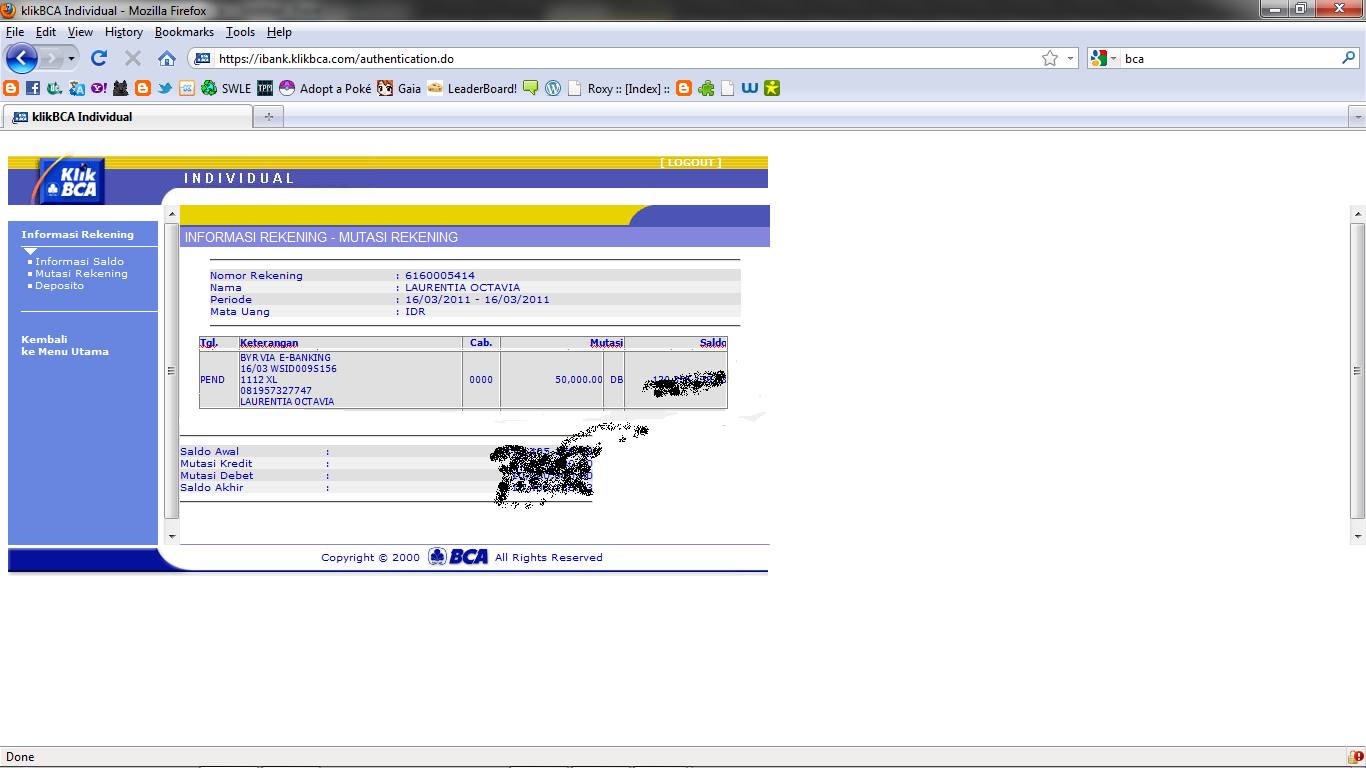Click the period 16/03/2011 - 16/03/2011
Image resolution: width=1366 pixels, height=768 pixels.
(x=477, y=300)
